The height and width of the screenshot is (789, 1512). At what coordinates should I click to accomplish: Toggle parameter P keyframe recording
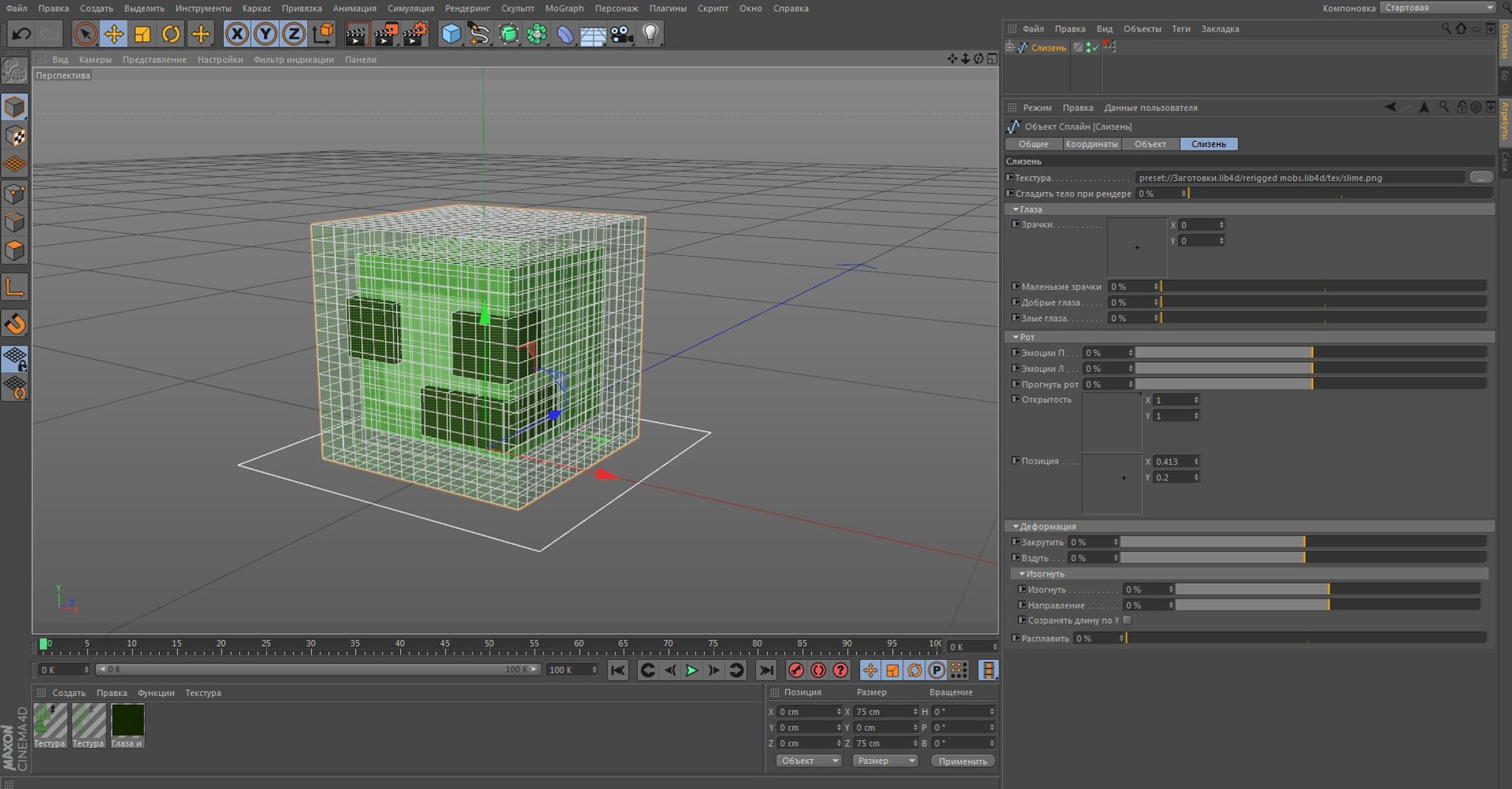pos(936,670)
